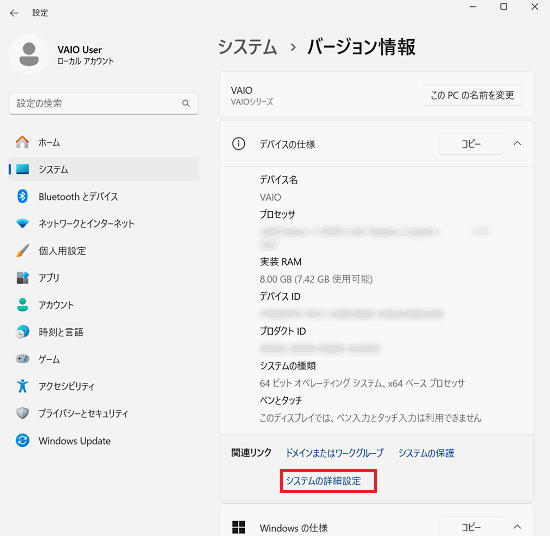
Task: Open プライバシーとセキュリティ settings
Action: coord(103,413)
